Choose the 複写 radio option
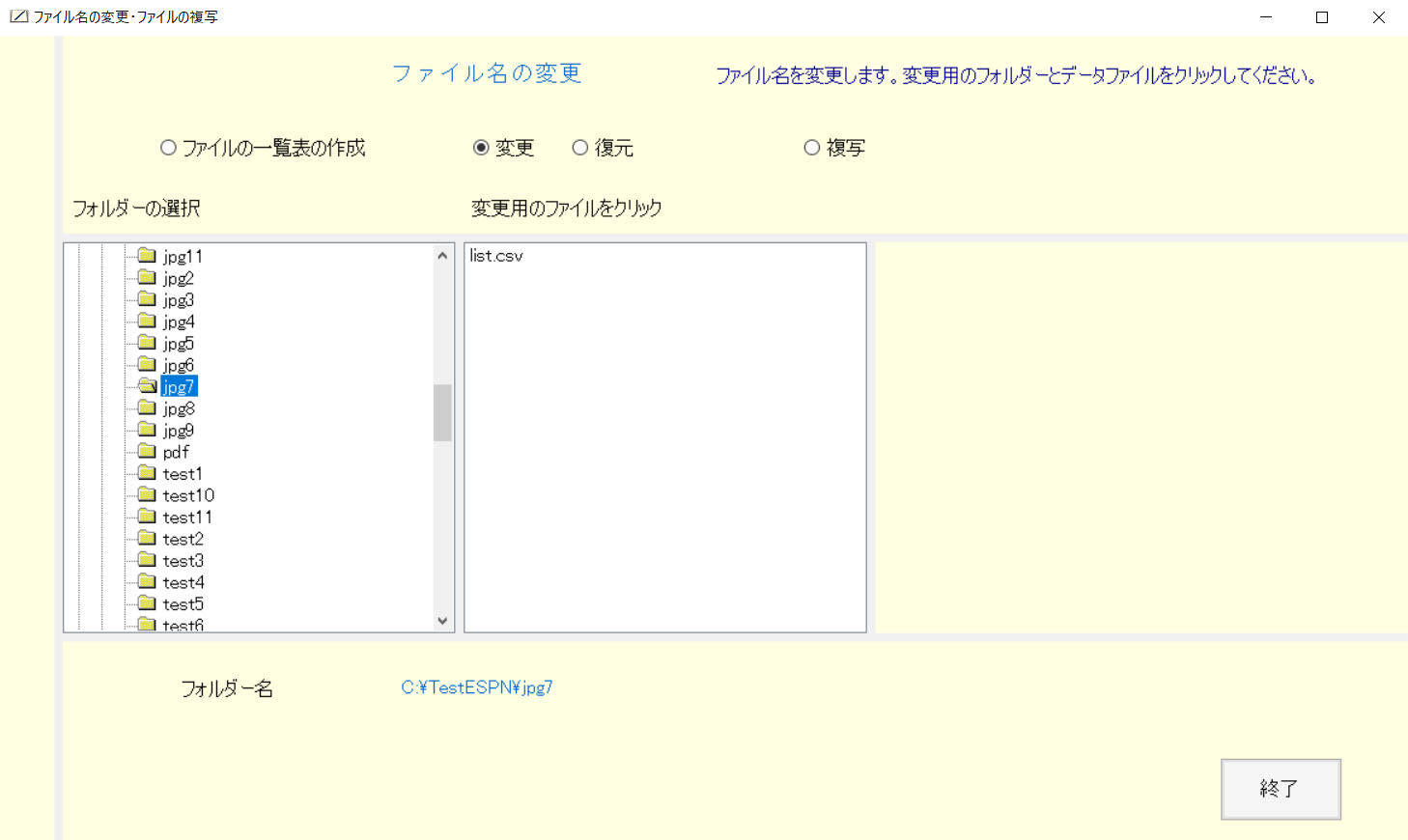 [x=812, y=148]
